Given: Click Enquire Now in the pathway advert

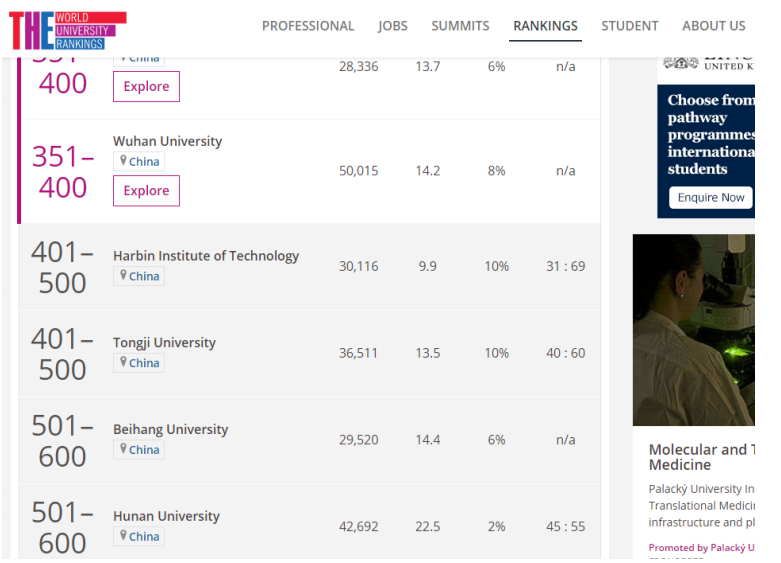Looking at the screenshot, I should (711, 197).
